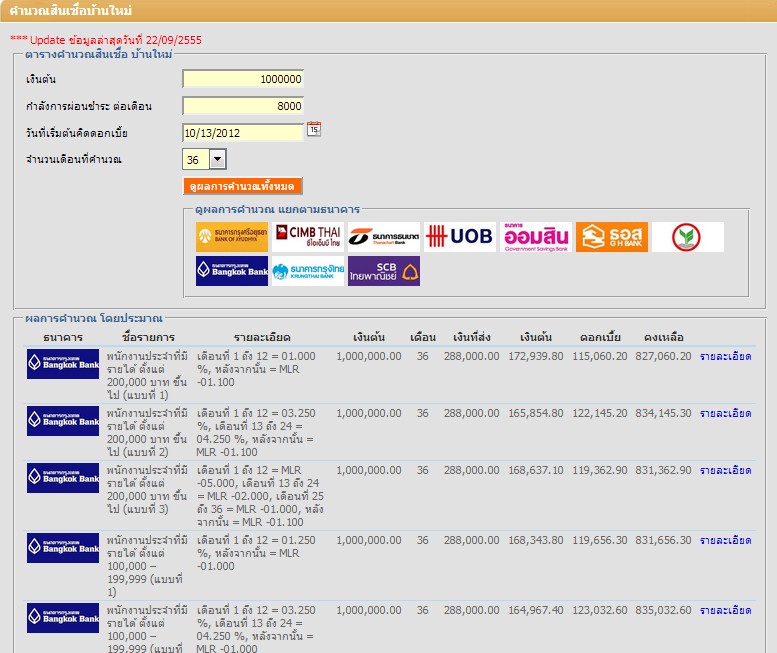Click interest value 119,656.30
This screenshot has height=653, width=777.
[x=600, y=540]
